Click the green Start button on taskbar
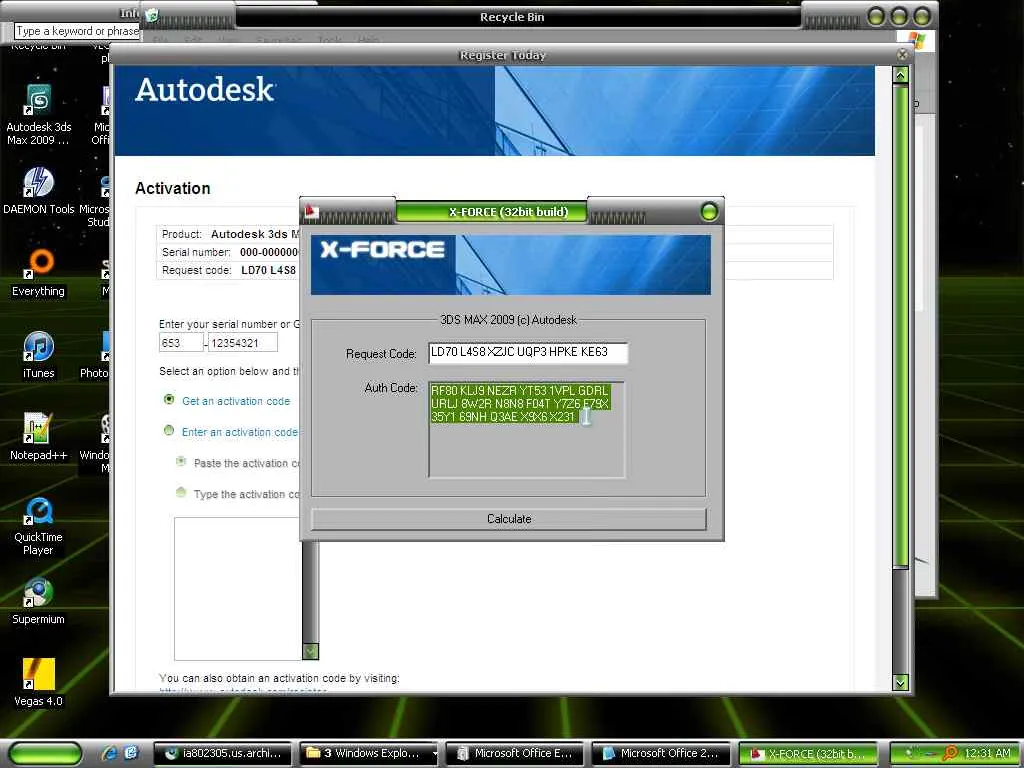The height and width of the screenshot is (768, 1024). point(46,754)
